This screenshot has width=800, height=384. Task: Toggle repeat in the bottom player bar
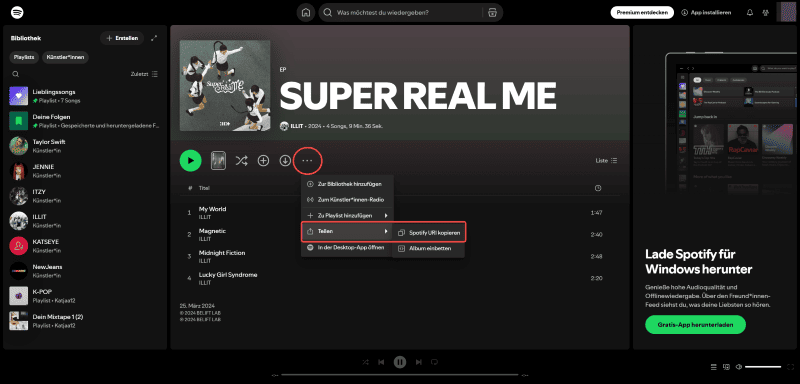434,362
